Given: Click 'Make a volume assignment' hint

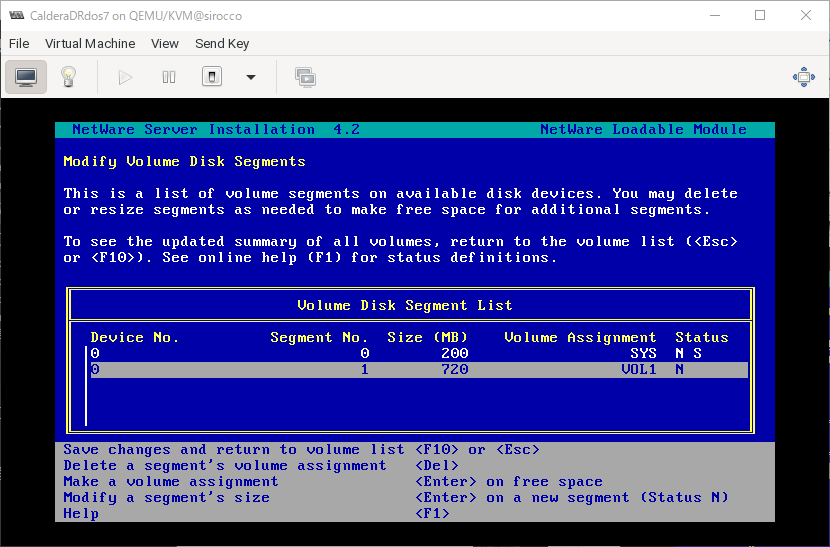Looking at the screenshot, I should pyautogui.click(x=332, y=481).
